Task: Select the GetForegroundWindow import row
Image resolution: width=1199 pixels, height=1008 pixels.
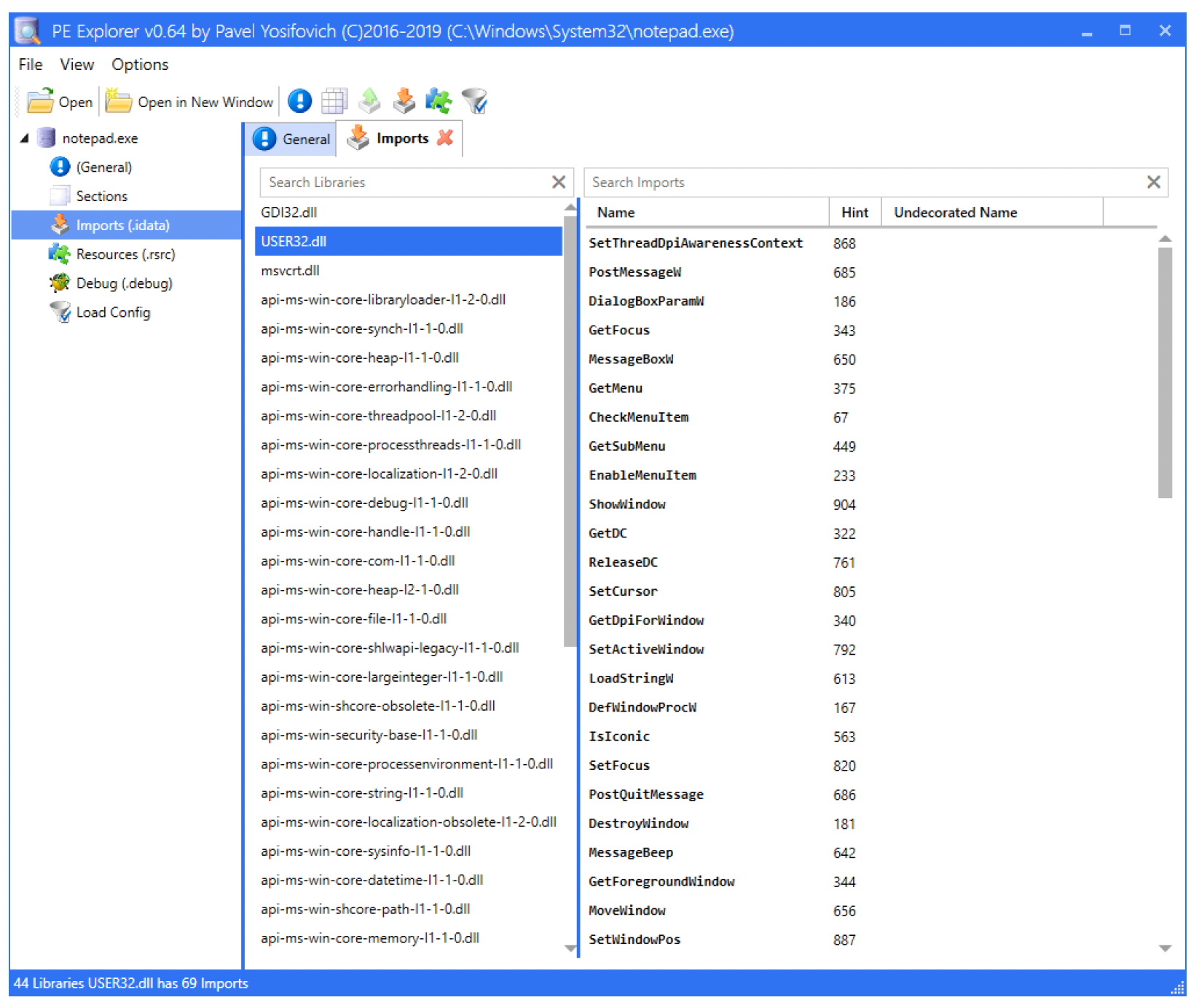Action: [870, 881]
